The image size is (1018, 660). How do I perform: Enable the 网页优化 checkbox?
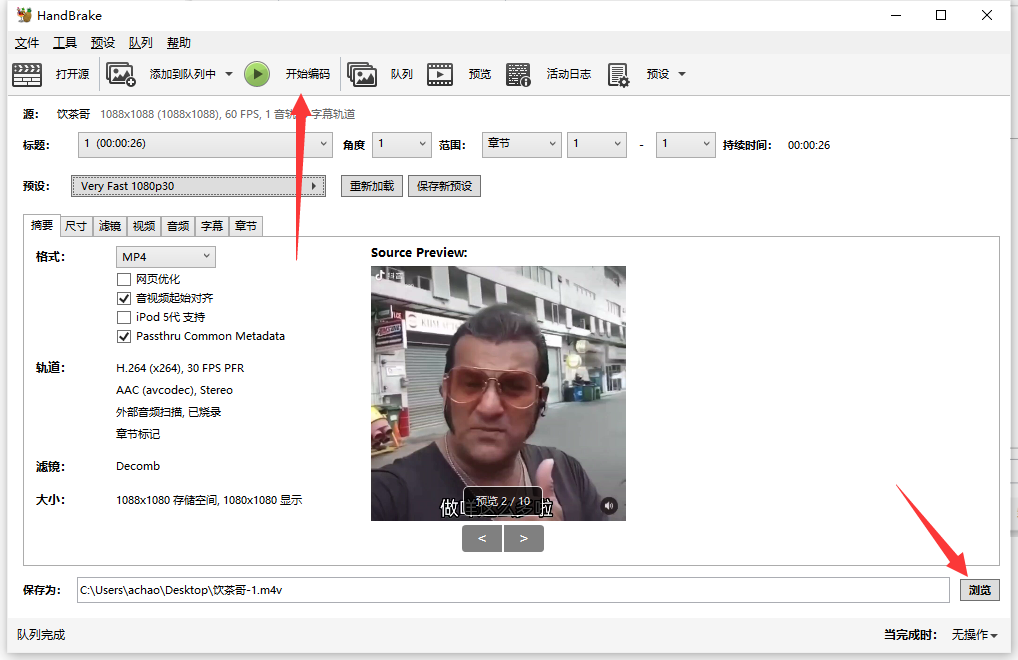(124, 279)
